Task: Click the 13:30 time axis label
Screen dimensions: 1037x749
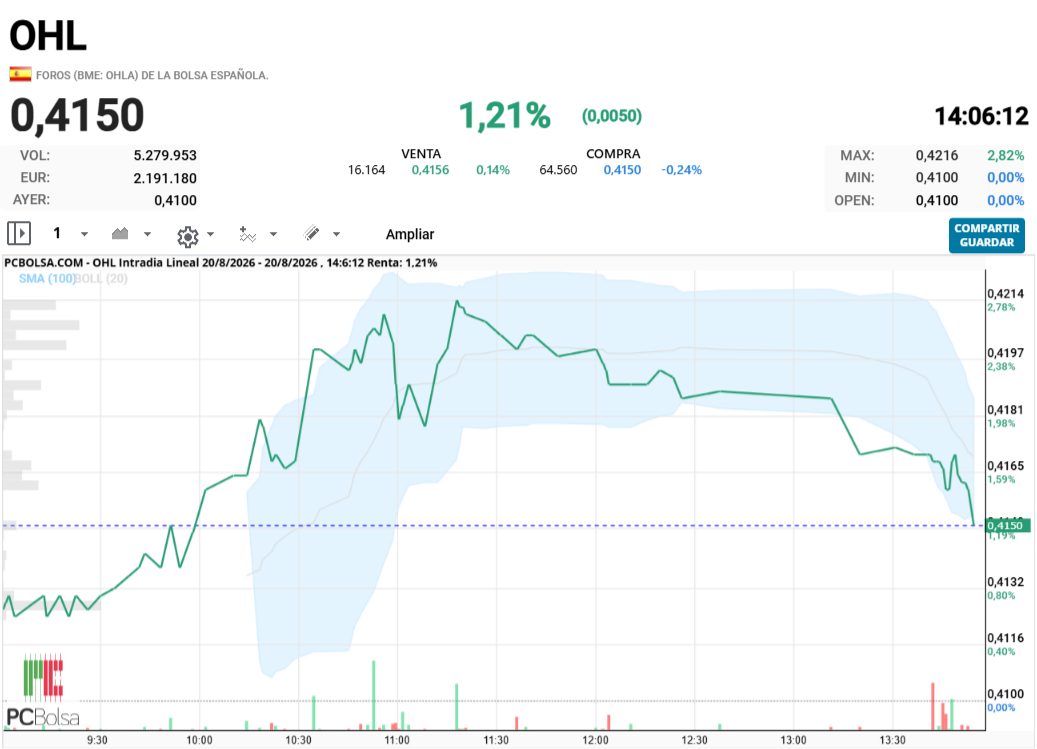Action: pos(893,740)
